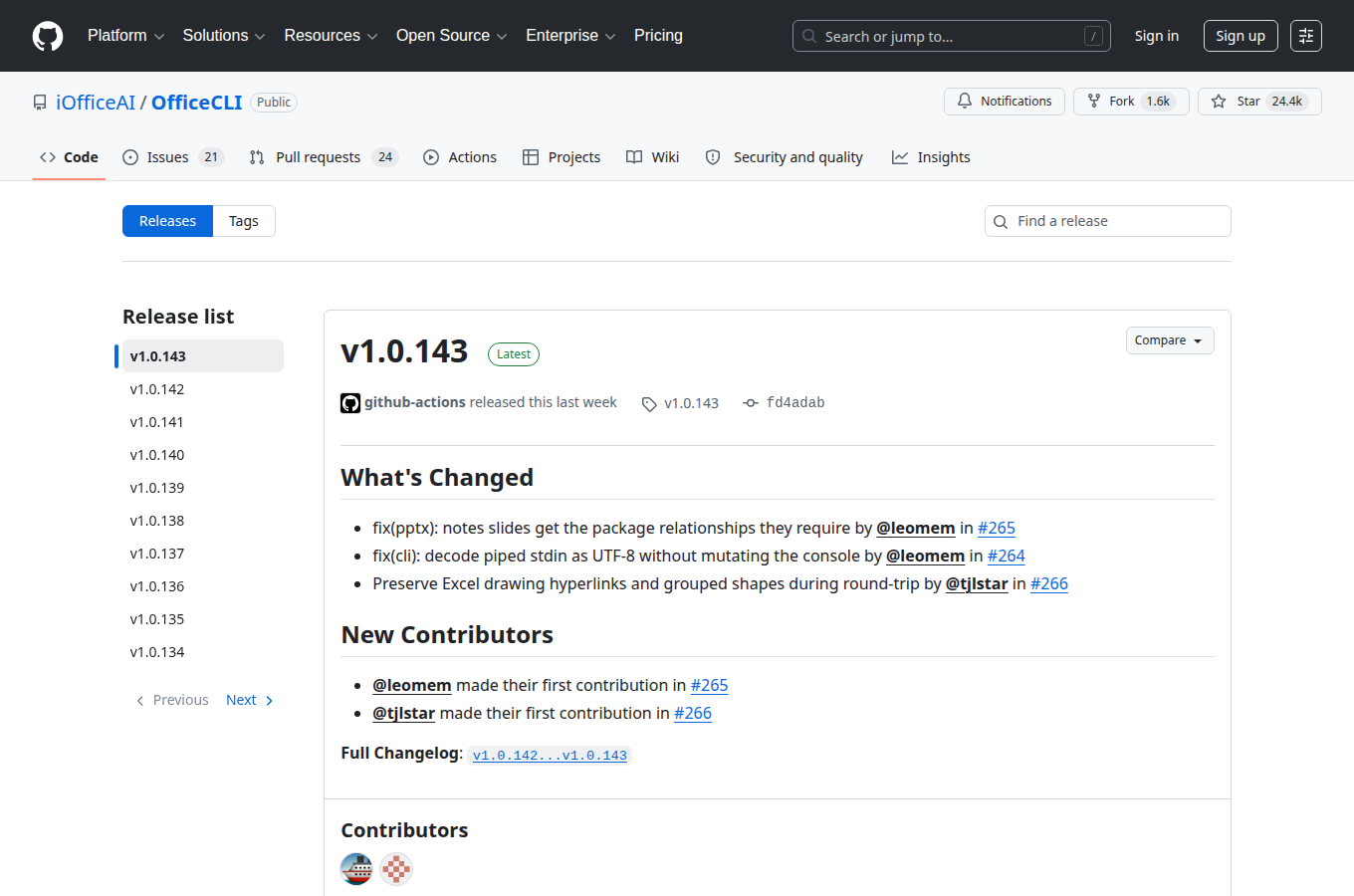
Task: Click the Find a release field
Action: pyautogui.click(x=1107, y=221)
